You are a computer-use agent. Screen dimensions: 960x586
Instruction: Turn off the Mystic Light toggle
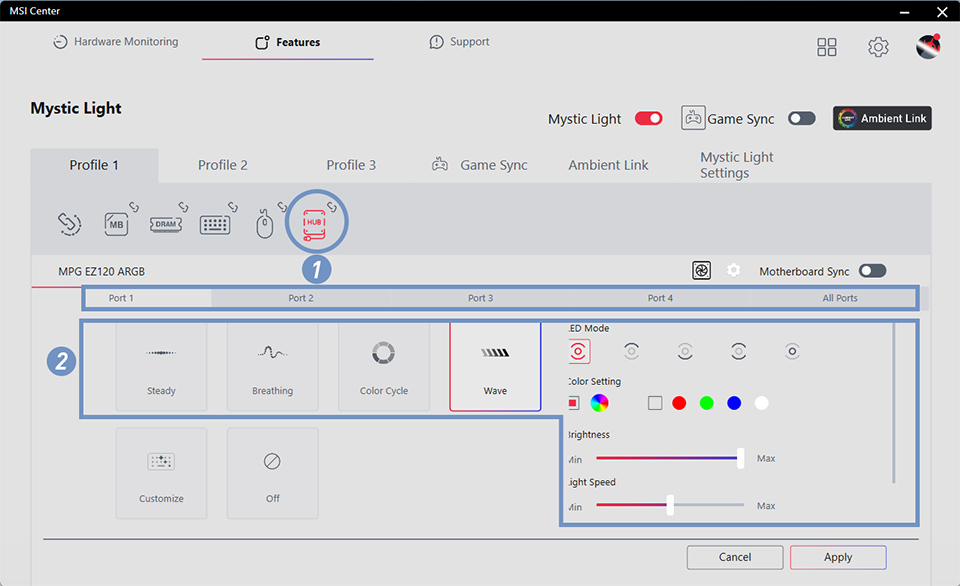pyautogui.click(x=648, y=118)
